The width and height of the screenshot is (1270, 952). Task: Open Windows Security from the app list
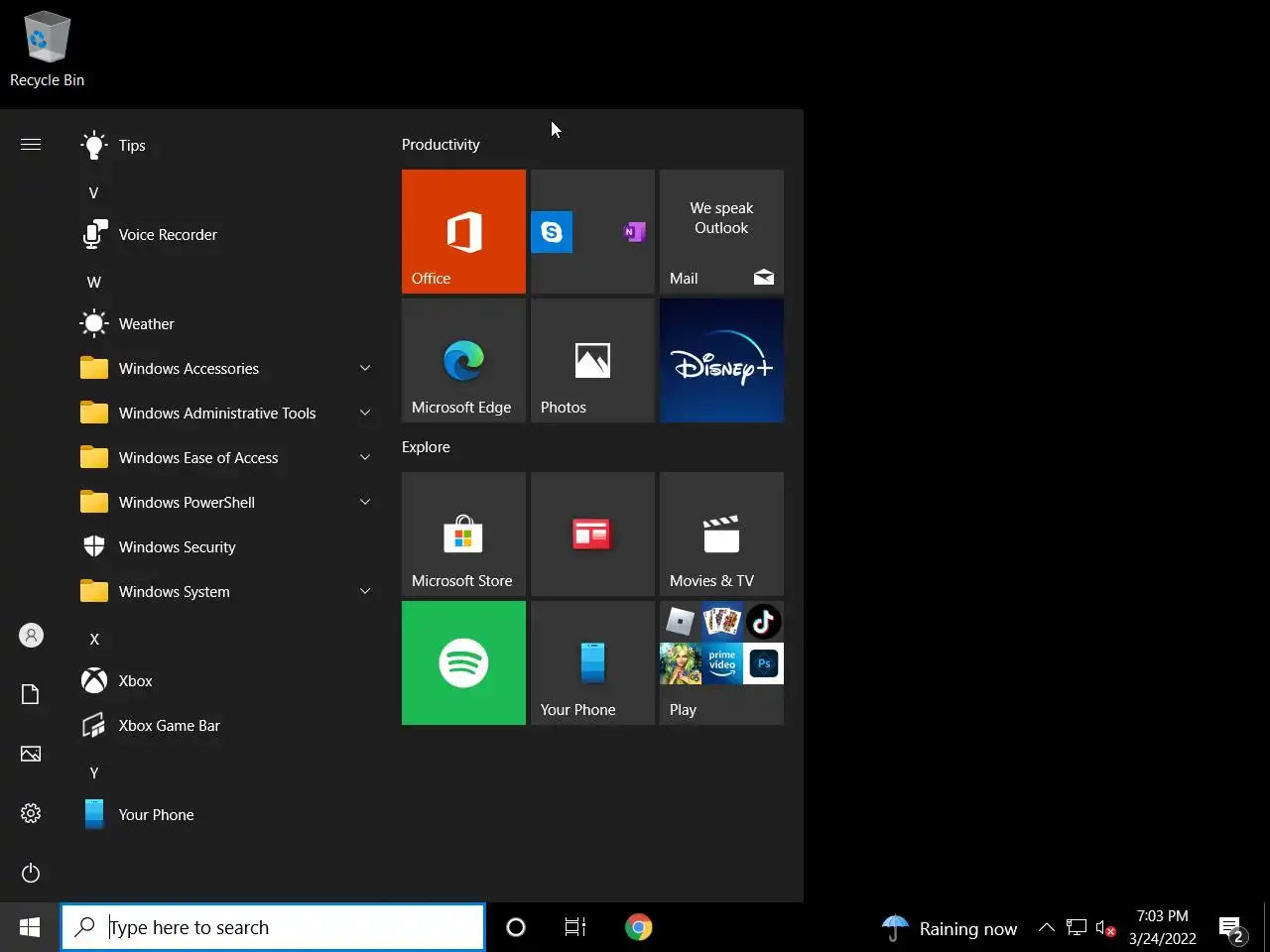(228, 547)
